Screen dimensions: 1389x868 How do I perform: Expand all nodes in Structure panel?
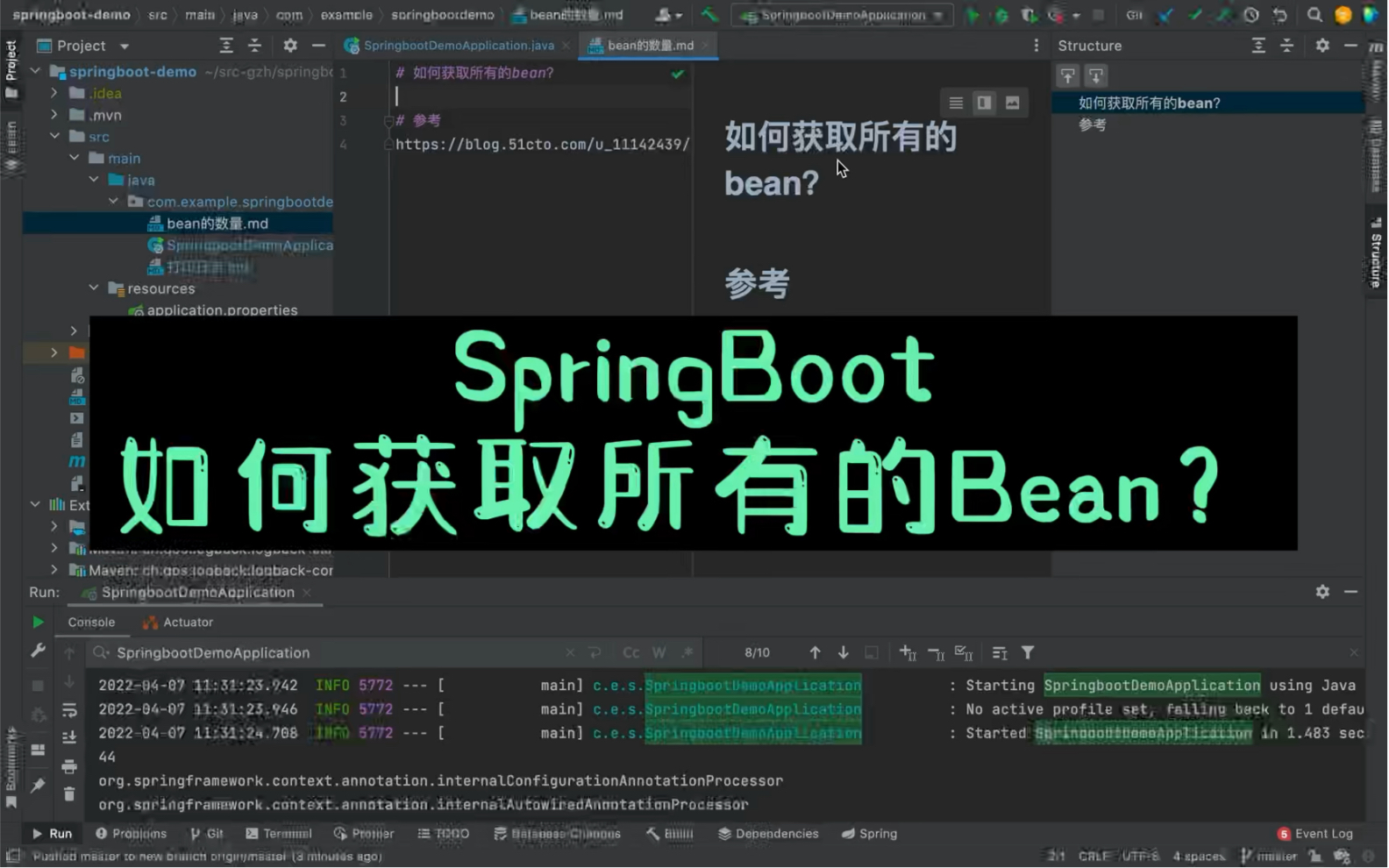(x=1258, y=45)
